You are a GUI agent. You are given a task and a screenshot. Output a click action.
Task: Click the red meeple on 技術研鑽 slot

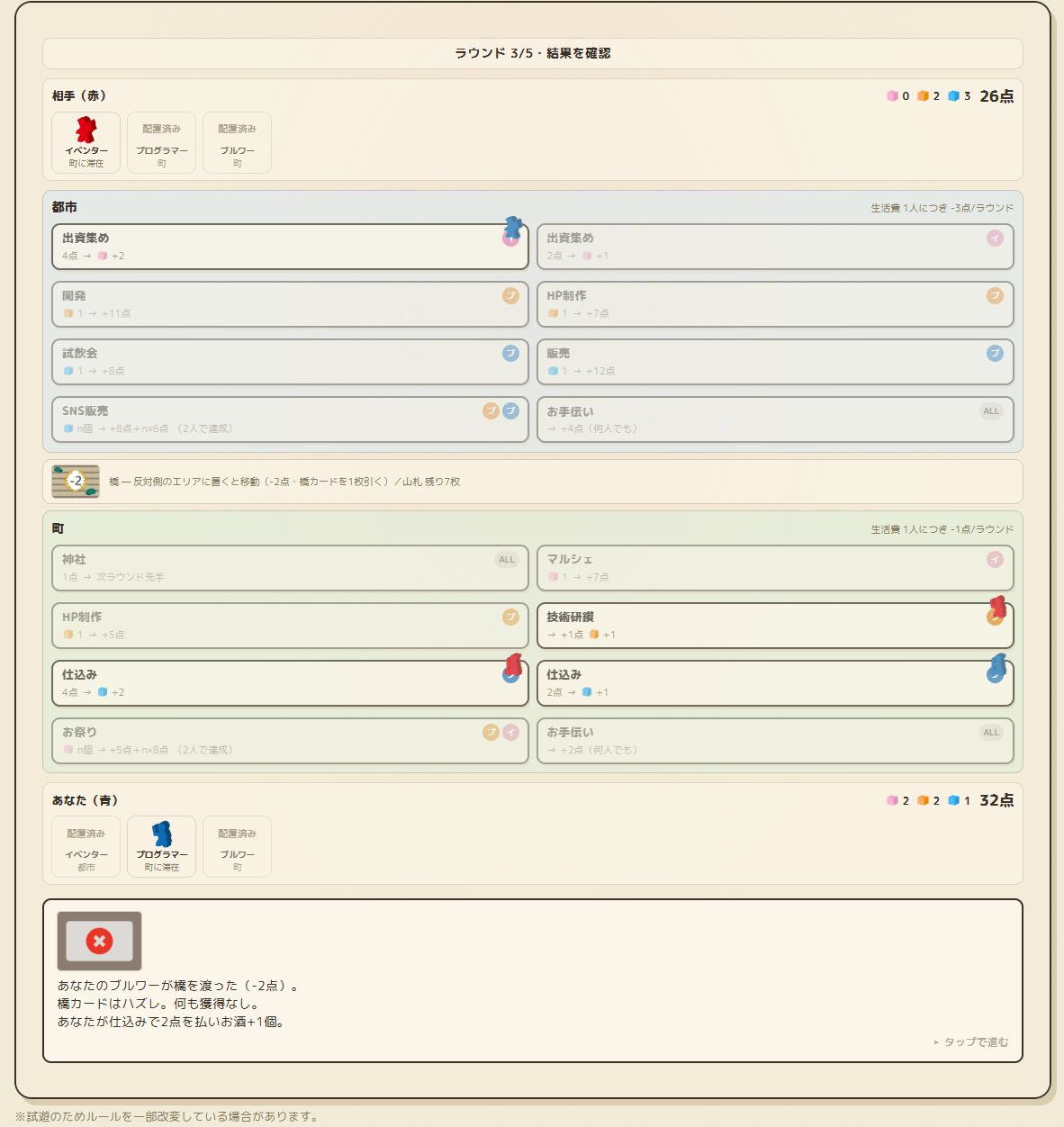pos(997,607)
